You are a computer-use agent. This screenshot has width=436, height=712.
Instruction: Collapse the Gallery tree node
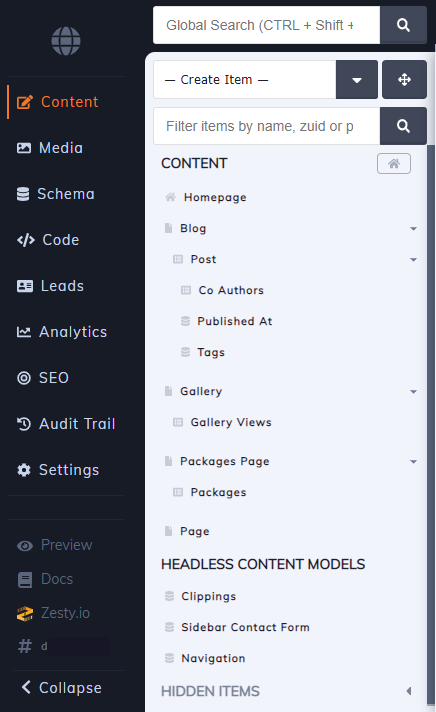(x=413, y=391)
